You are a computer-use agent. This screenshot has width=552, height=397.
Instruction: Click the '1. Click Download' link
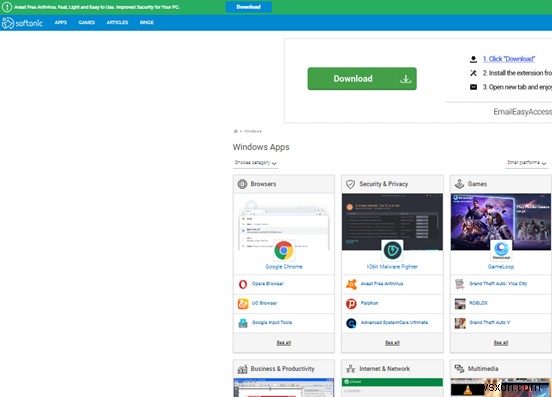pos(509,59)
